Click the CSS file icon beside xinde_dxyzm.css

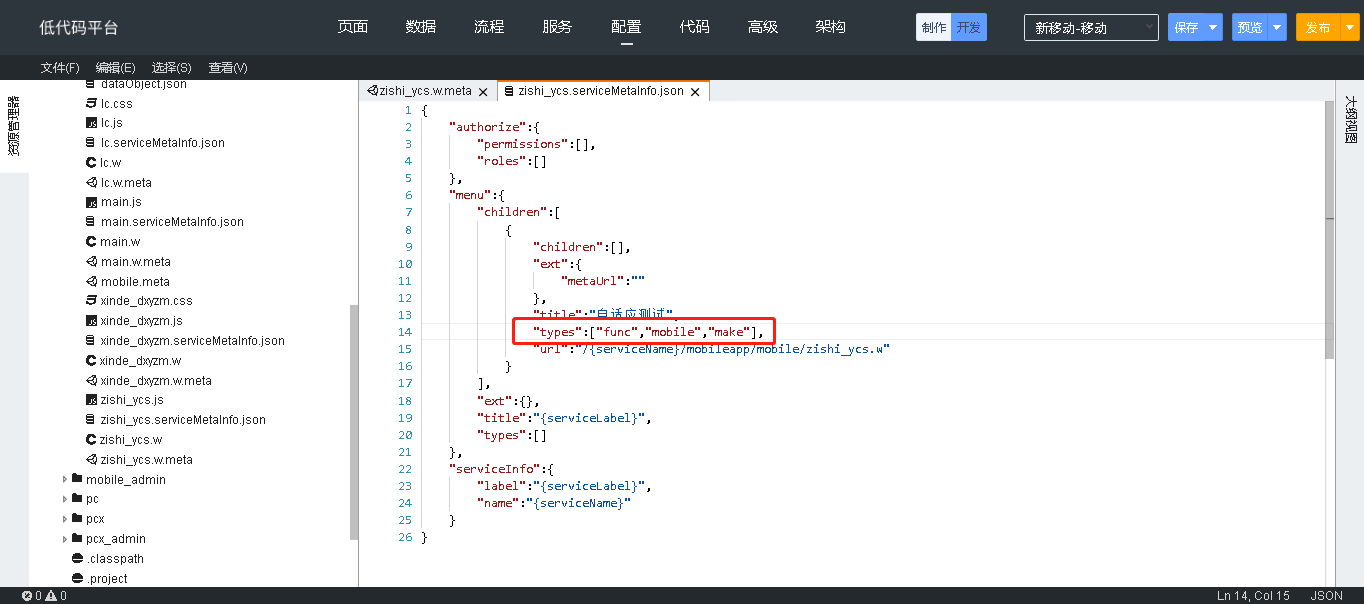(x=91, y=301)
